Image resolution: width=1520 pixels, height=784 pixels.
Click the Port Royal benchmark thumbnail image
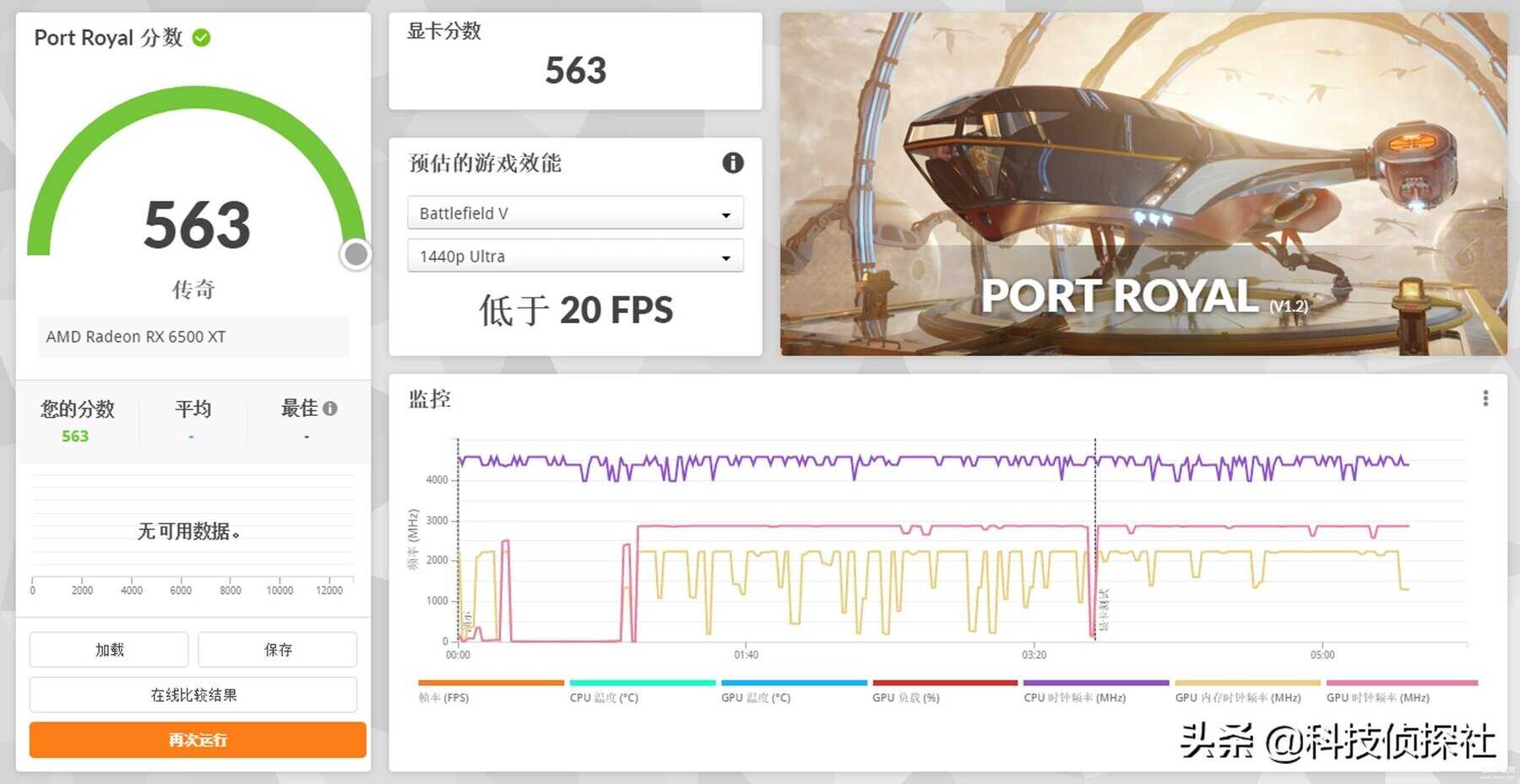pos(1143,184)
